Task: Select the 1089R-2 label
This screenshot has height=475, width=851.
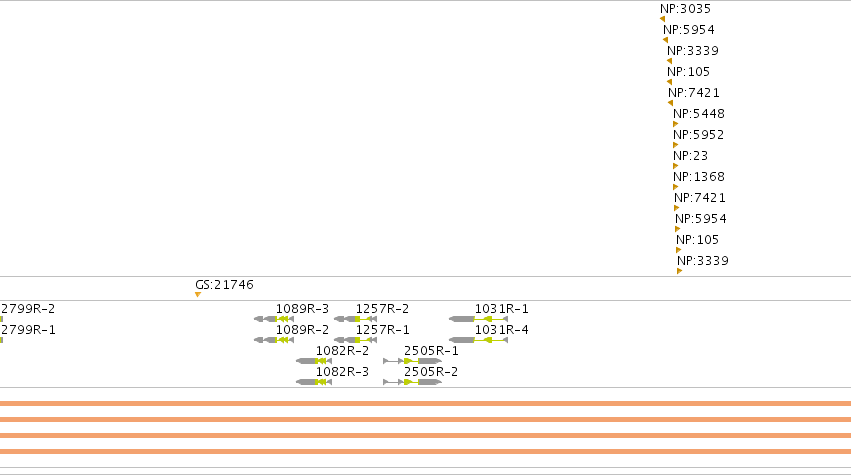Action: click(302, 330)
